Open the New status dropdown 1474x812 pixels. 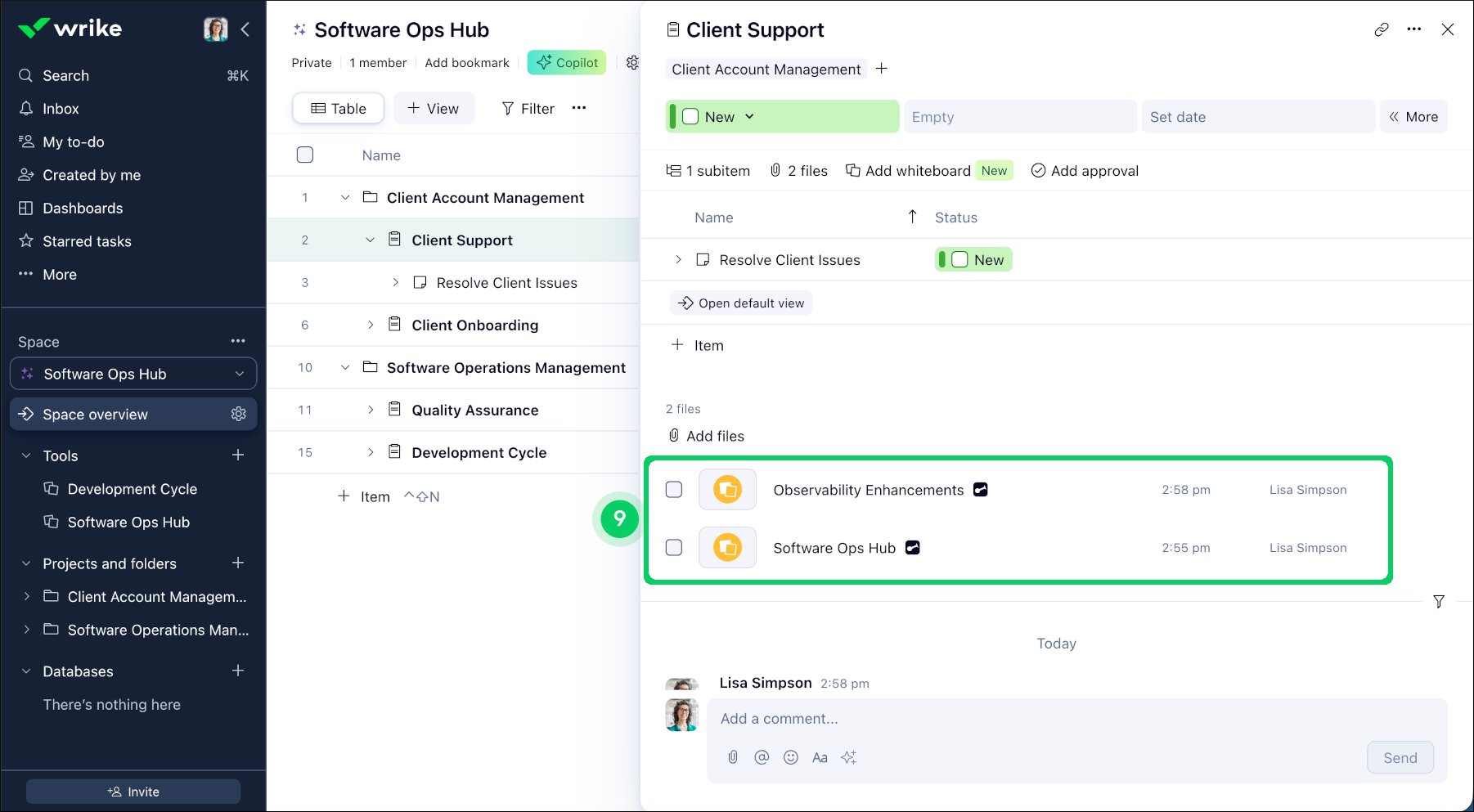tap(748, 117)
